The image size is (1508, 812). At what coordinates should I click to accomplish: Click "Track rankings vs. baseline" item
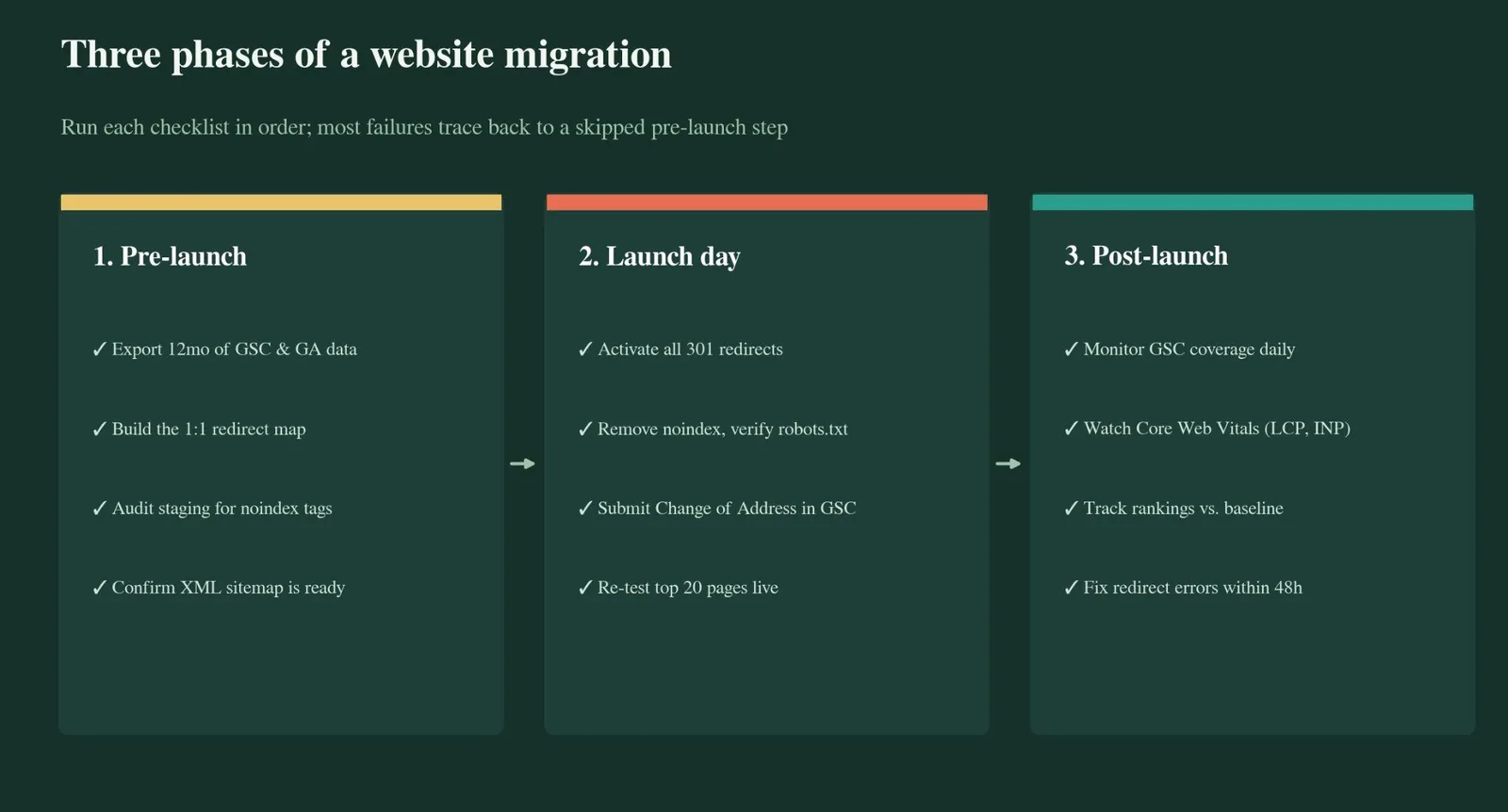[x=1184, y=509]
